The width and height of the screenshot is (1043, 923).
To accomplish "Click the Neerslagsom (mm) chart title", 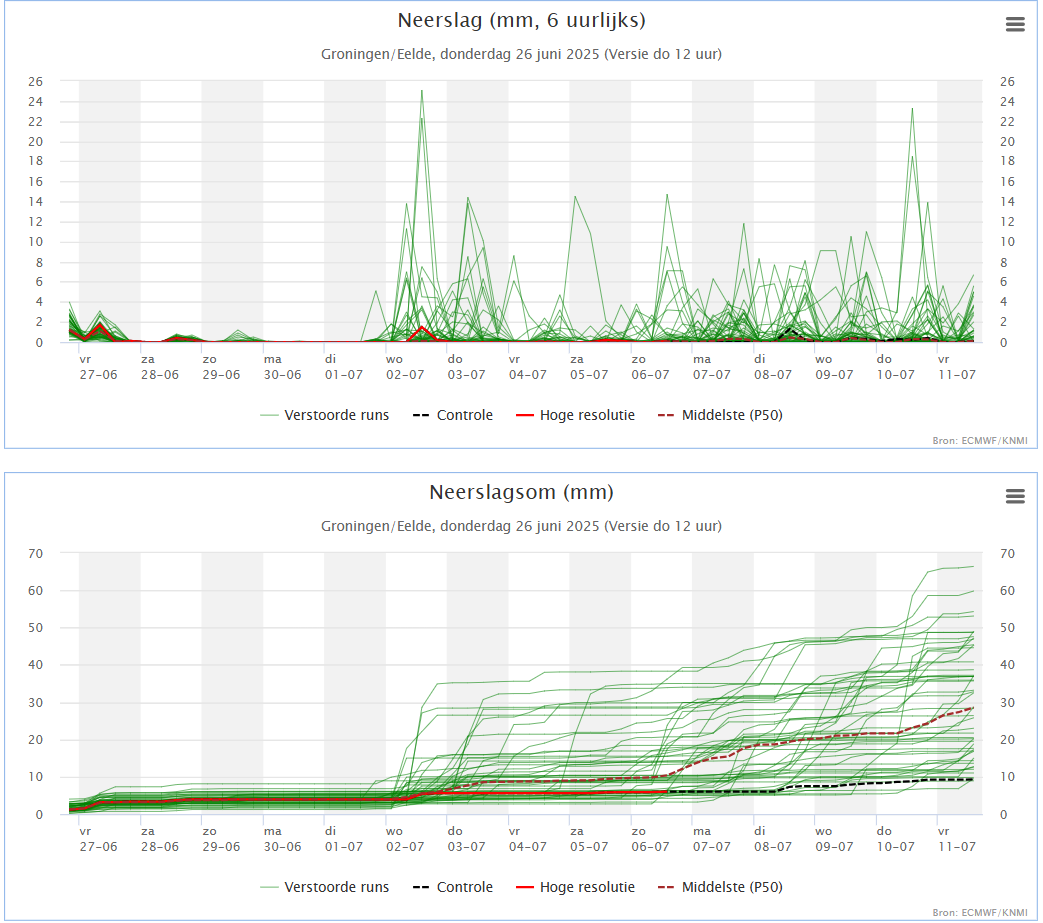I will [x=522, y=493].
